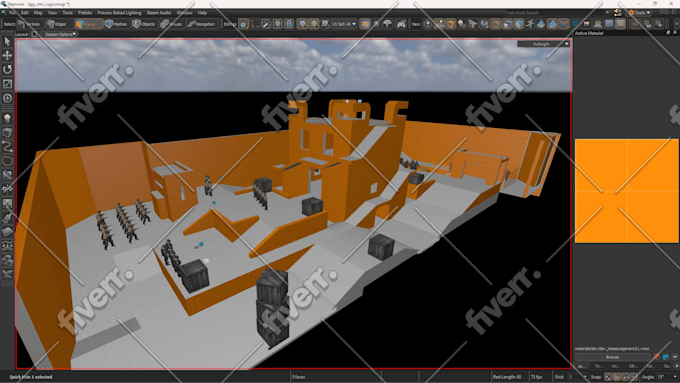Viewport: 680px width, 383px height.
Task: Click the running figure icon in View toolbar
Action: 530,24
